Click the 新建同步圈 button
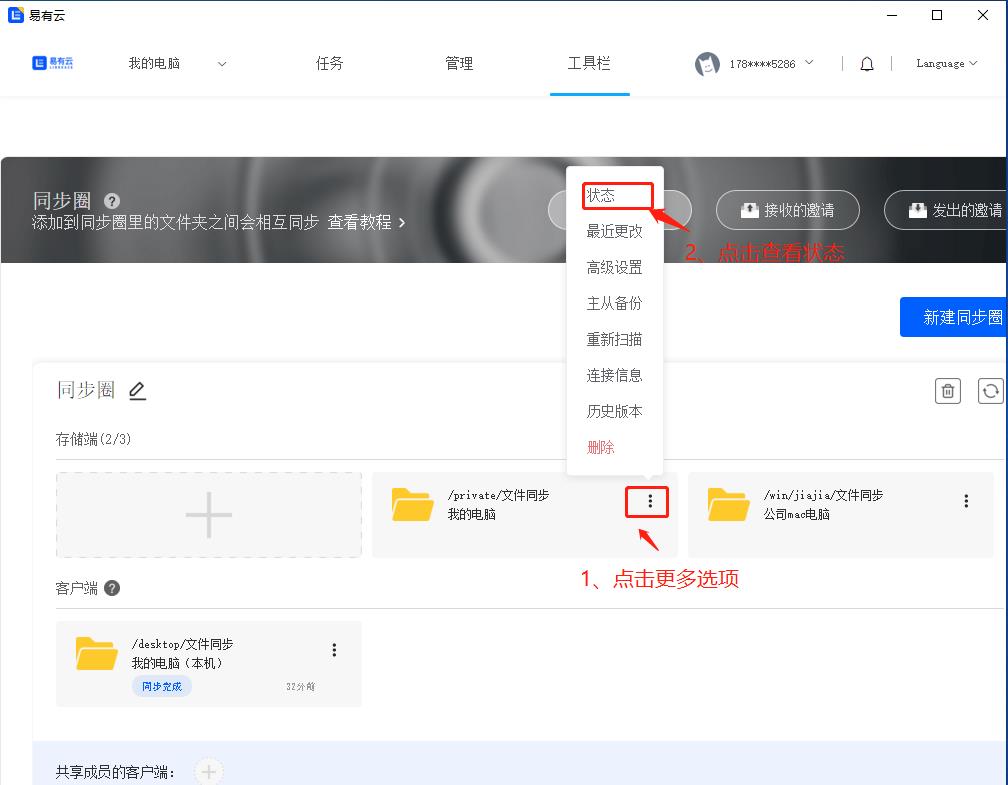 tap(953, 317)
